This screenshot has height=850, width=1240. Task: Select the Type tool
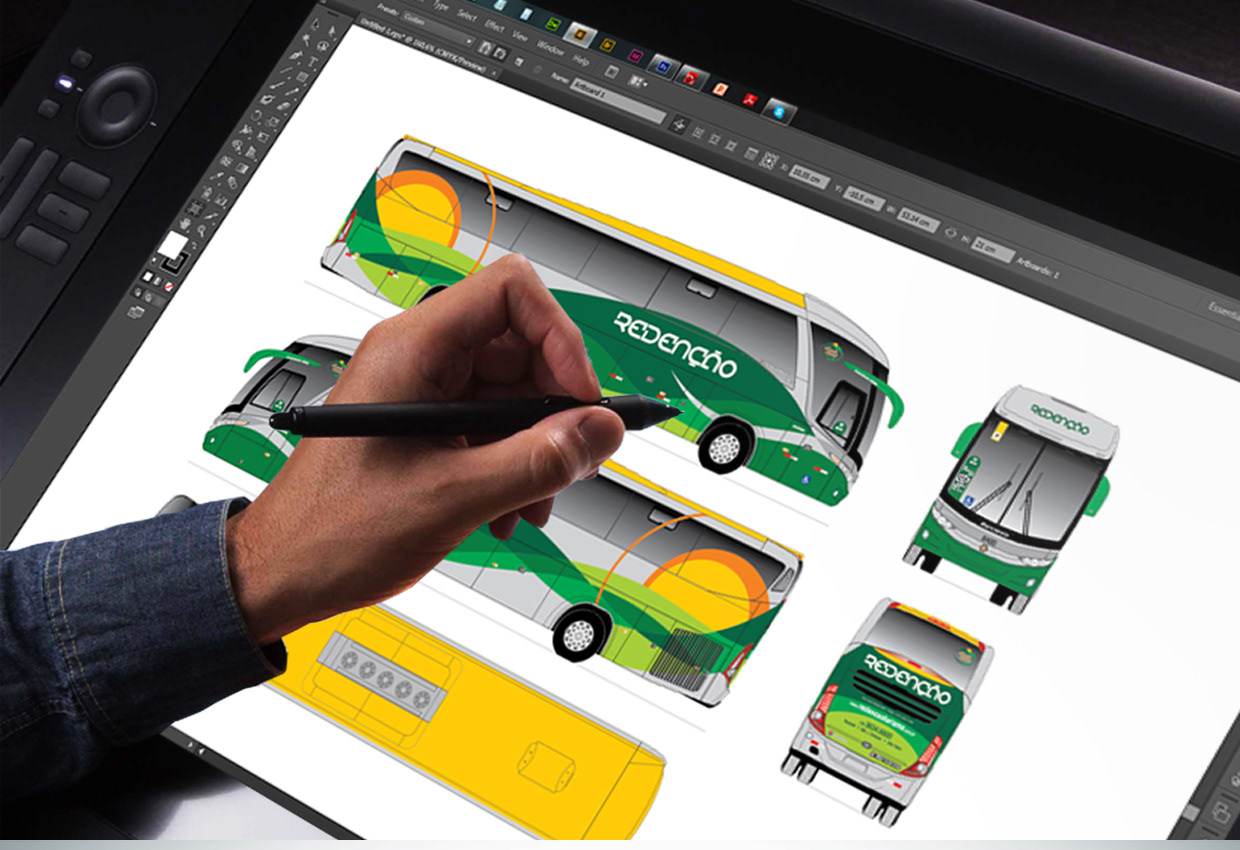coord(313,61)
